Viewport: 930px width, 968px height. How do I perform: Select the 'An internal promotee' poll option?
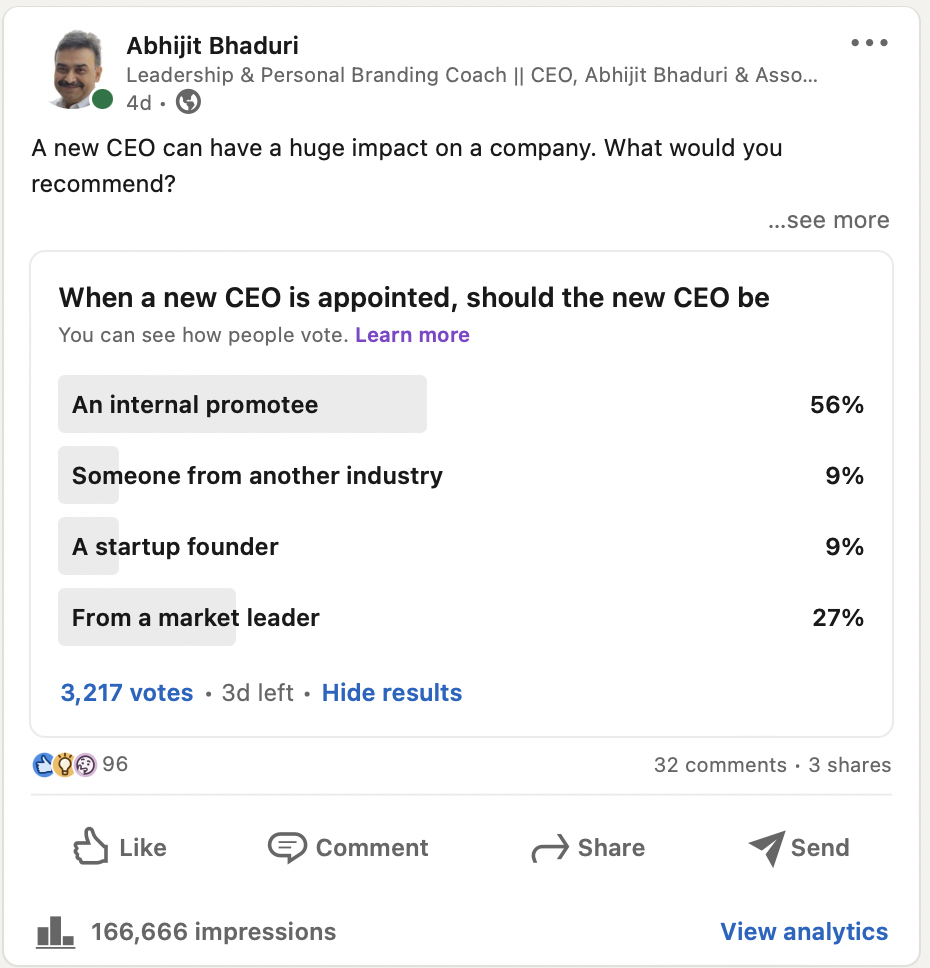[243, 405]
